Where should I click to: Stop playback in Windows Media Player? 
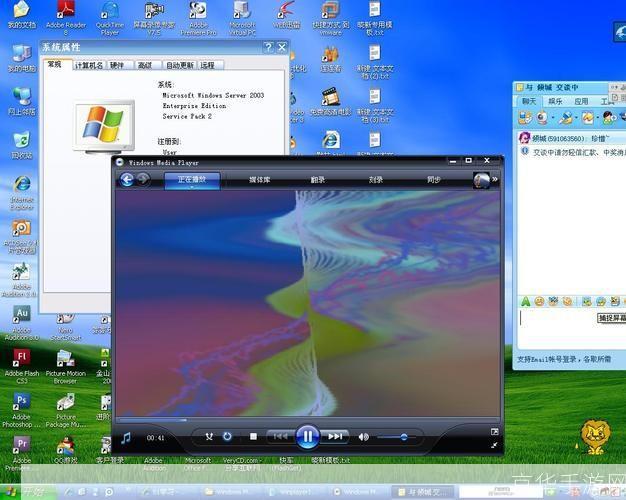coord(253,437)
